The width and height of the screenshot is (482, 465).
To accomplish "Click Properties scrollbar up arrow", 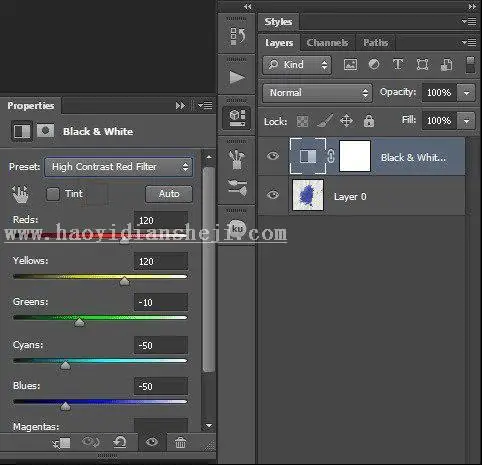I will pos(209,157).
